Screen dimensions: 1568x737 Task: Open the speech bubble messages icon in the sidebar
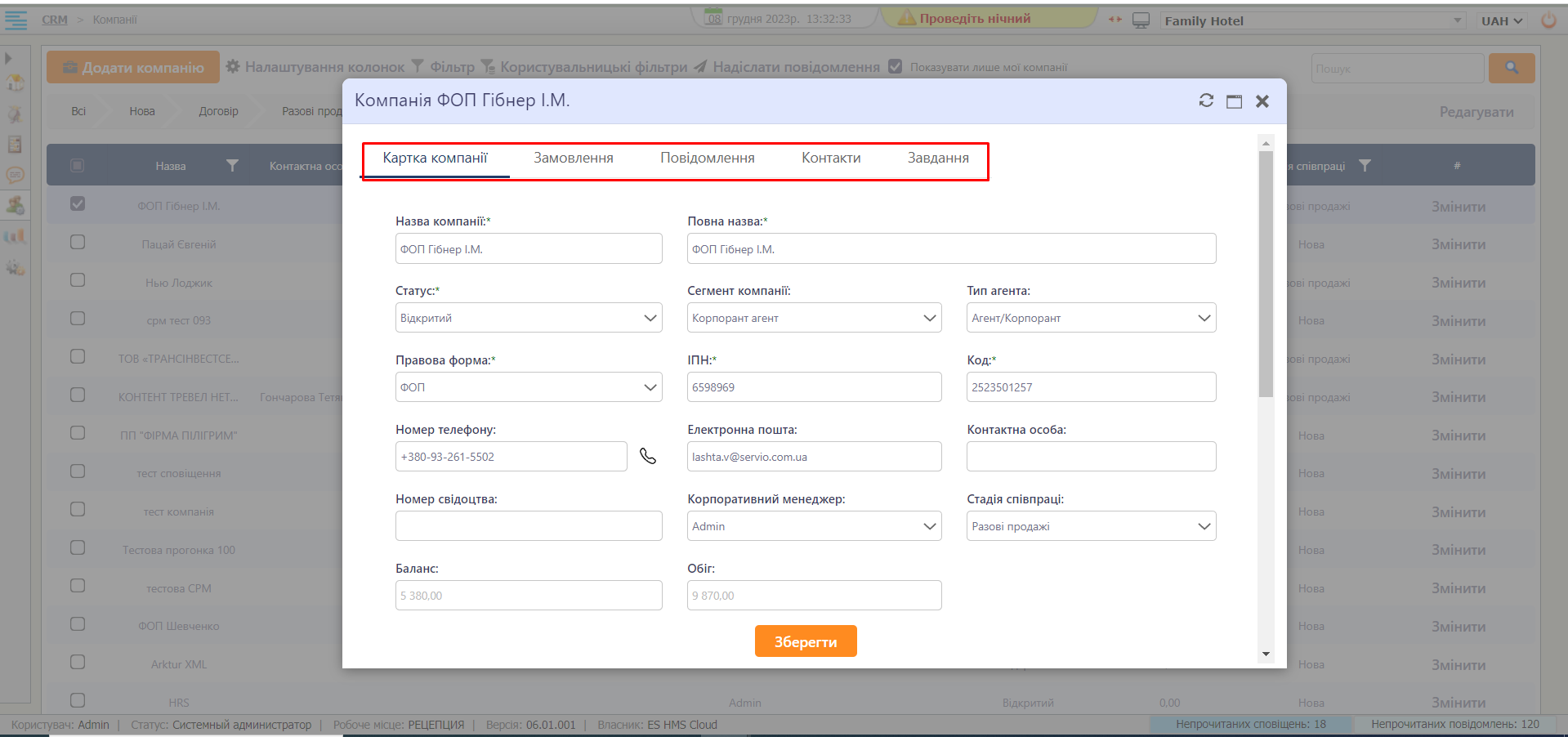15,175
